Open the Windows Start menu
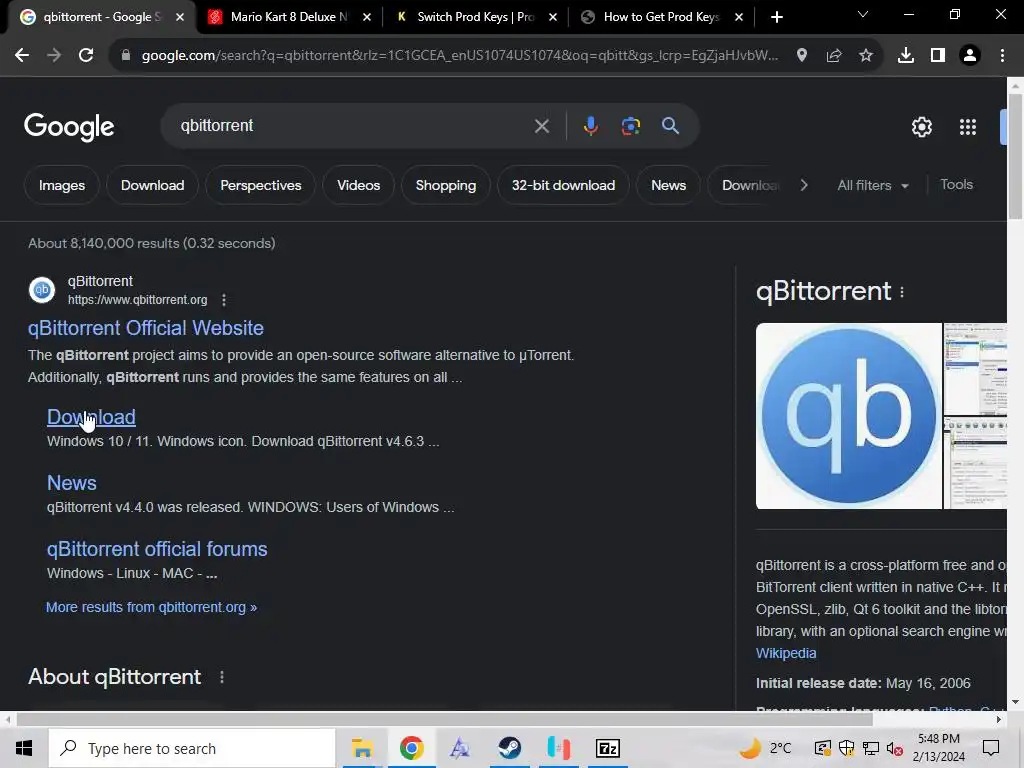Viewport: 1024px width, 768px height. click(24, 748)
